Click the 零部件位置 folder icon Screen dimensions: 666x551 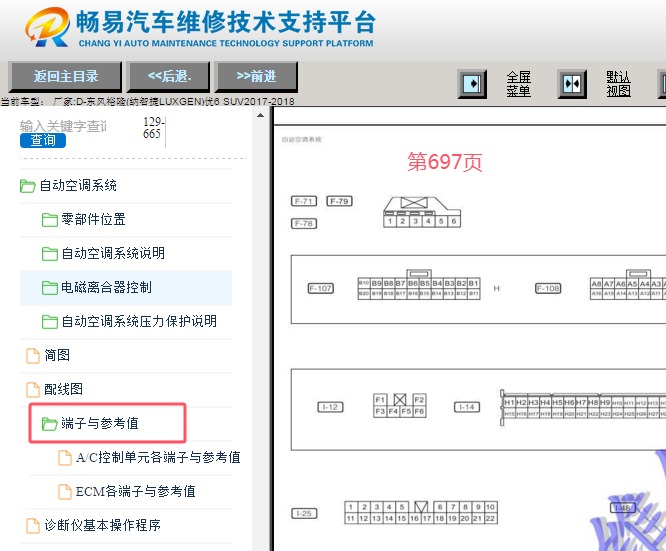point(50,220)
